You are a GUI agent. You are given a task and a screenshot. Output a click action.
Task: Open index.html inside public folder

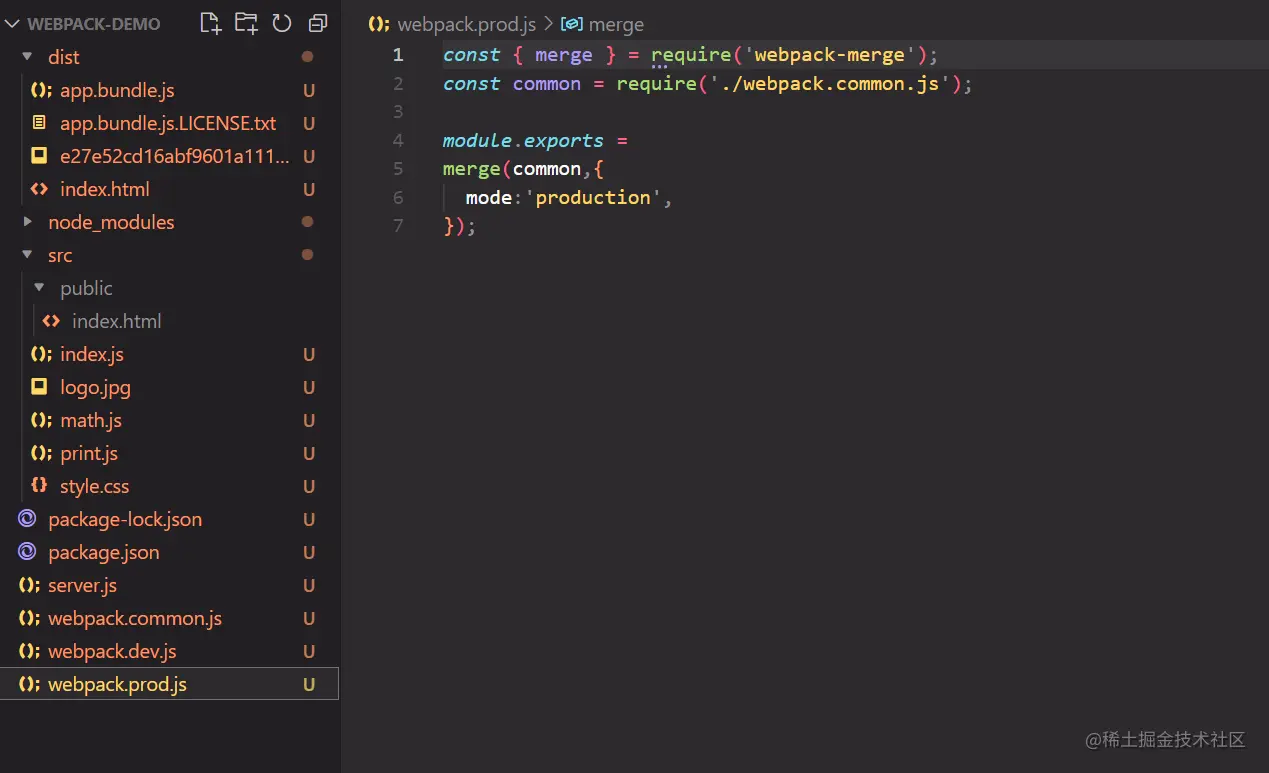point(117,321)
